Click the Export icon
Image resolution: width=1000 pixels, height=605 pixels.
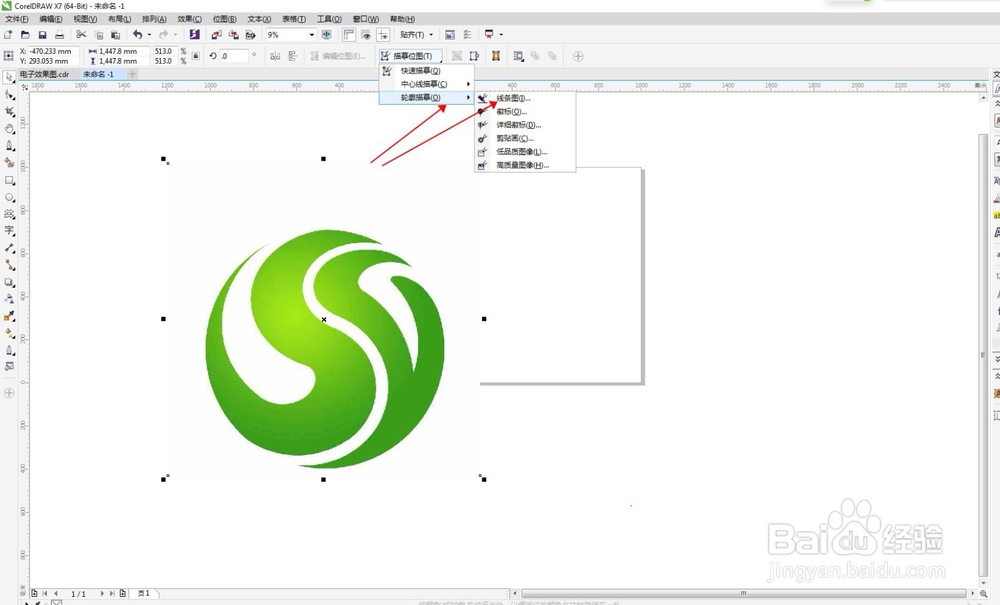(x=233, y=34)
